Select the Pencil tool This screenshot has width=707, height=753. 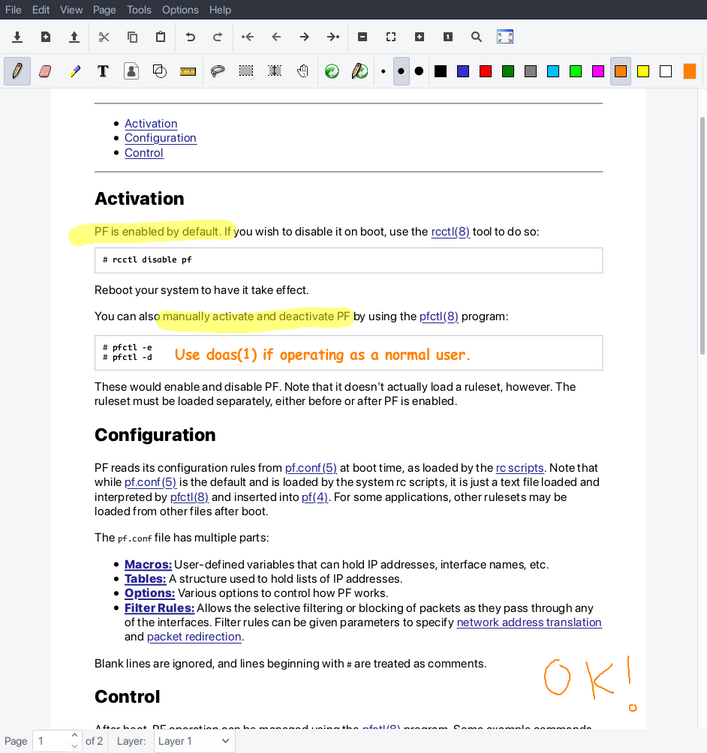point(17,71)
